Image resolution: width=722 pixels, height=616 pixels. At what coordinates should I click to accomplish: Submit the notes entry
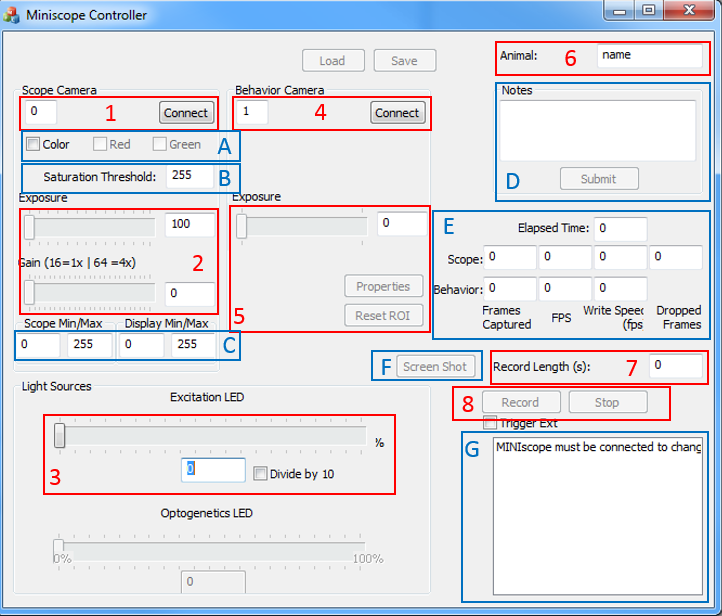click(x=598, y=179)
